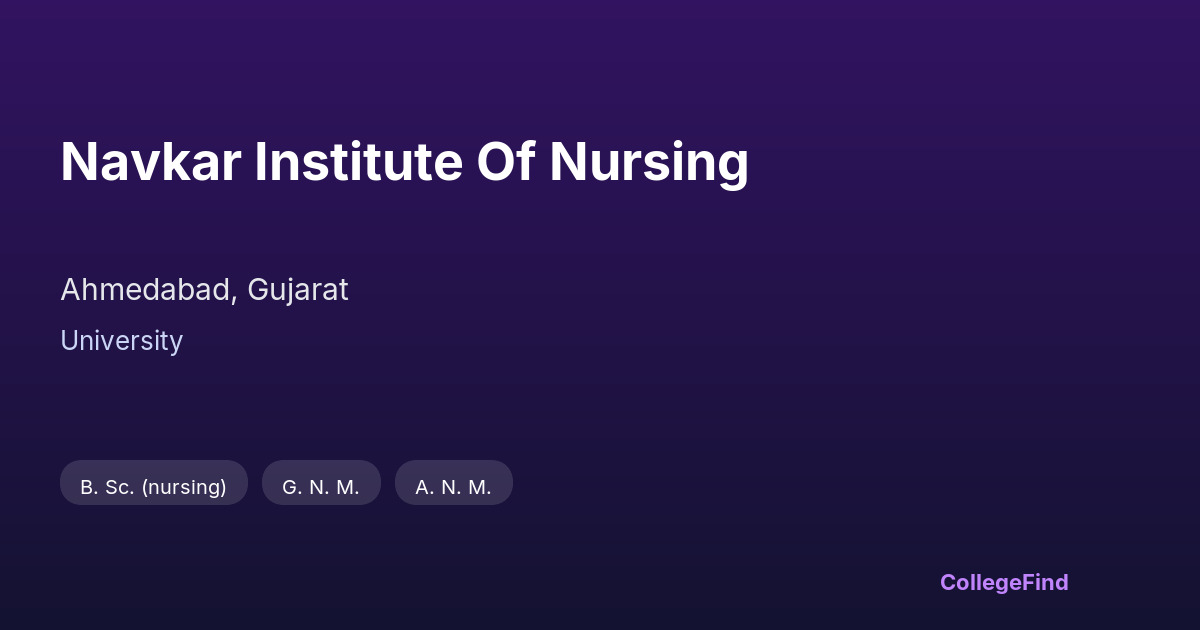
Task: Click "B. Sc." text in the first chip
Action: pos(107,487)
